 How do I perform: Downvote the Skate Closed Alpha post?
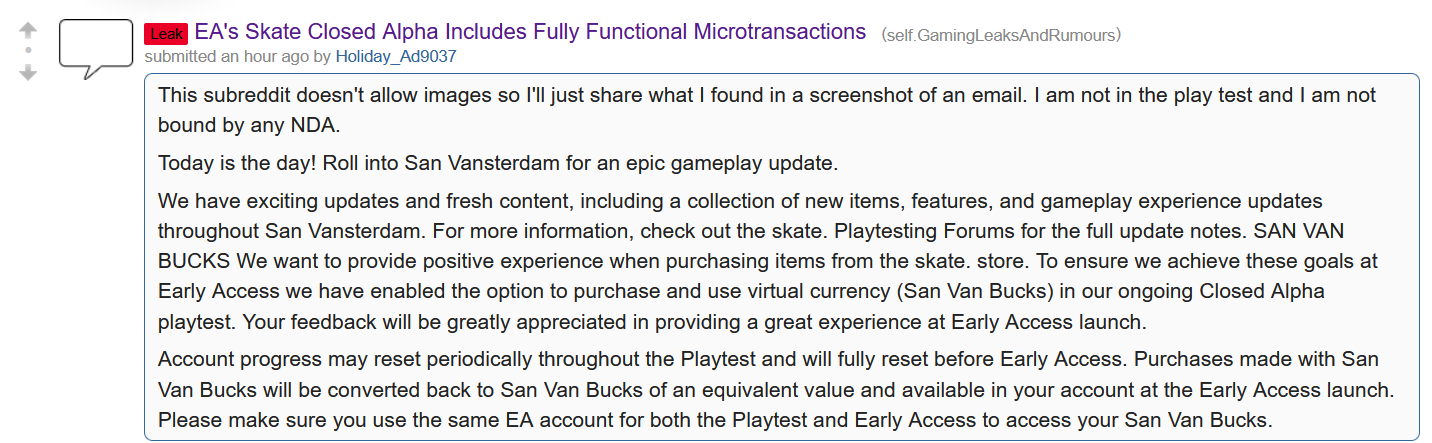pyautogui.click(x=28, y=72)
